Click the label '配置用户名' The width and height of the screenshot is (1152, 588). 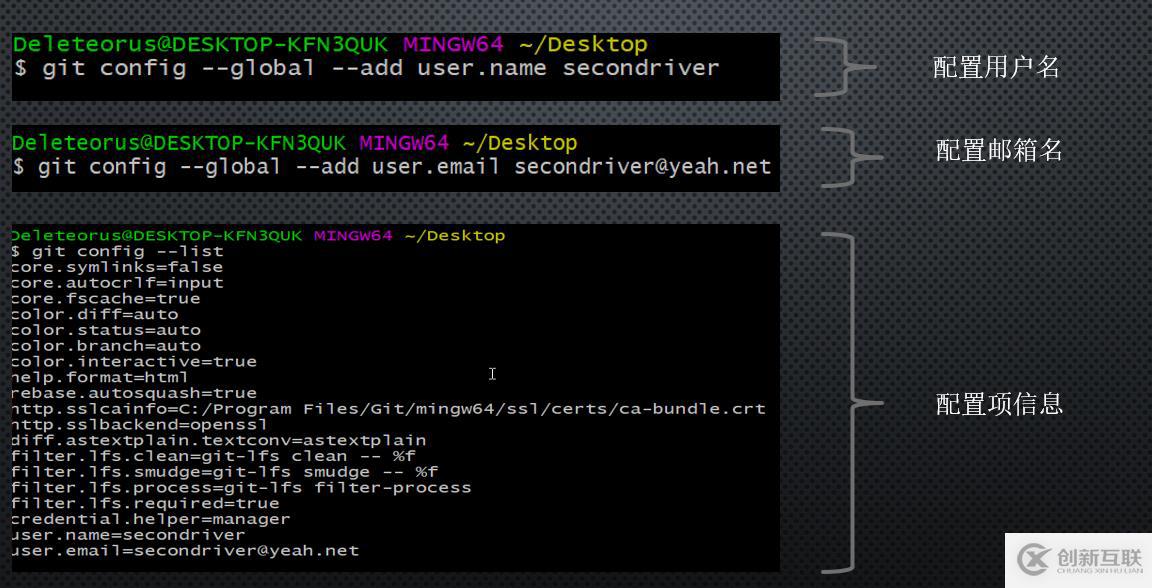[996, 68]
